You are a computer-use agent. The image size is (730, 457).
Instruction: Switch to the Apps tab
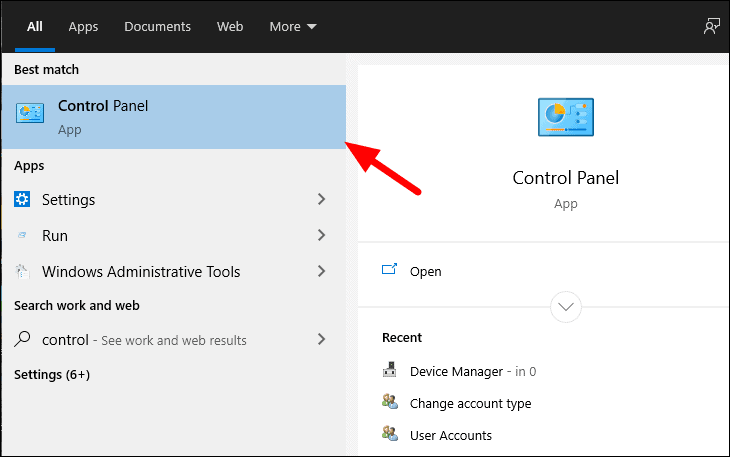[83, 27]
